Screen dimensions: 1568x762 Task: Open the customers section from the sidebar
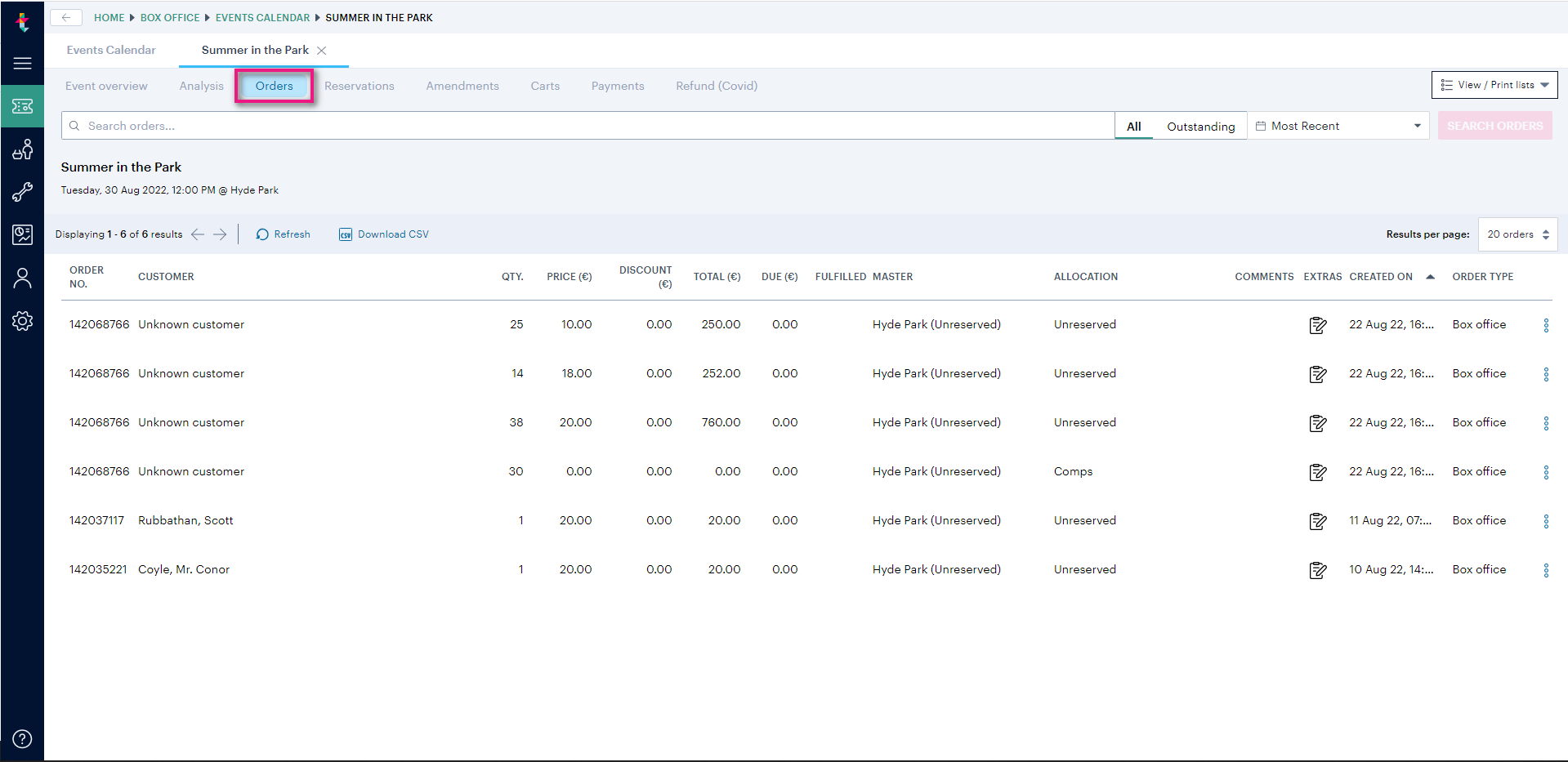click(x=22, y=149)
